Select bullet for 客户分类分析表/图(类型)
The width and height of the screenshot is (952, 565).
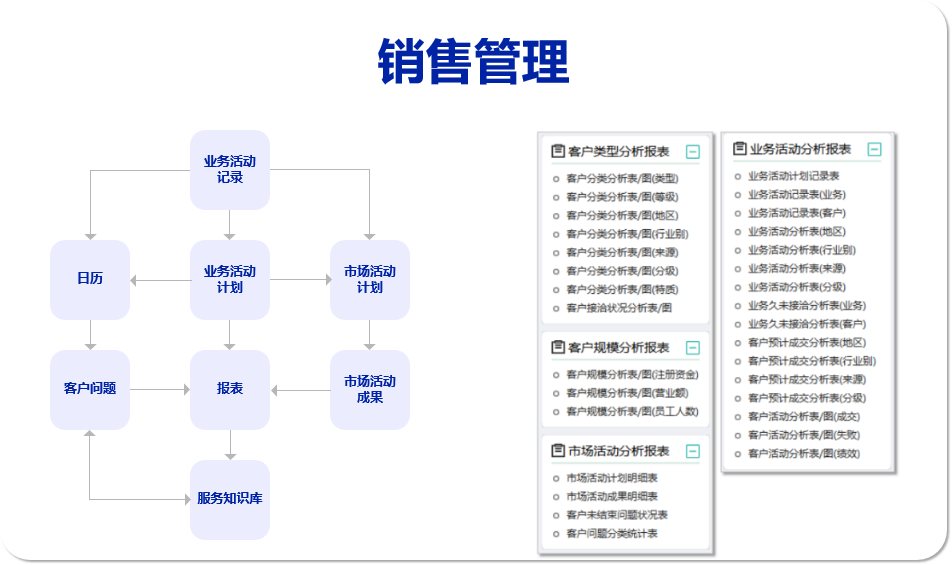[556, 179]
